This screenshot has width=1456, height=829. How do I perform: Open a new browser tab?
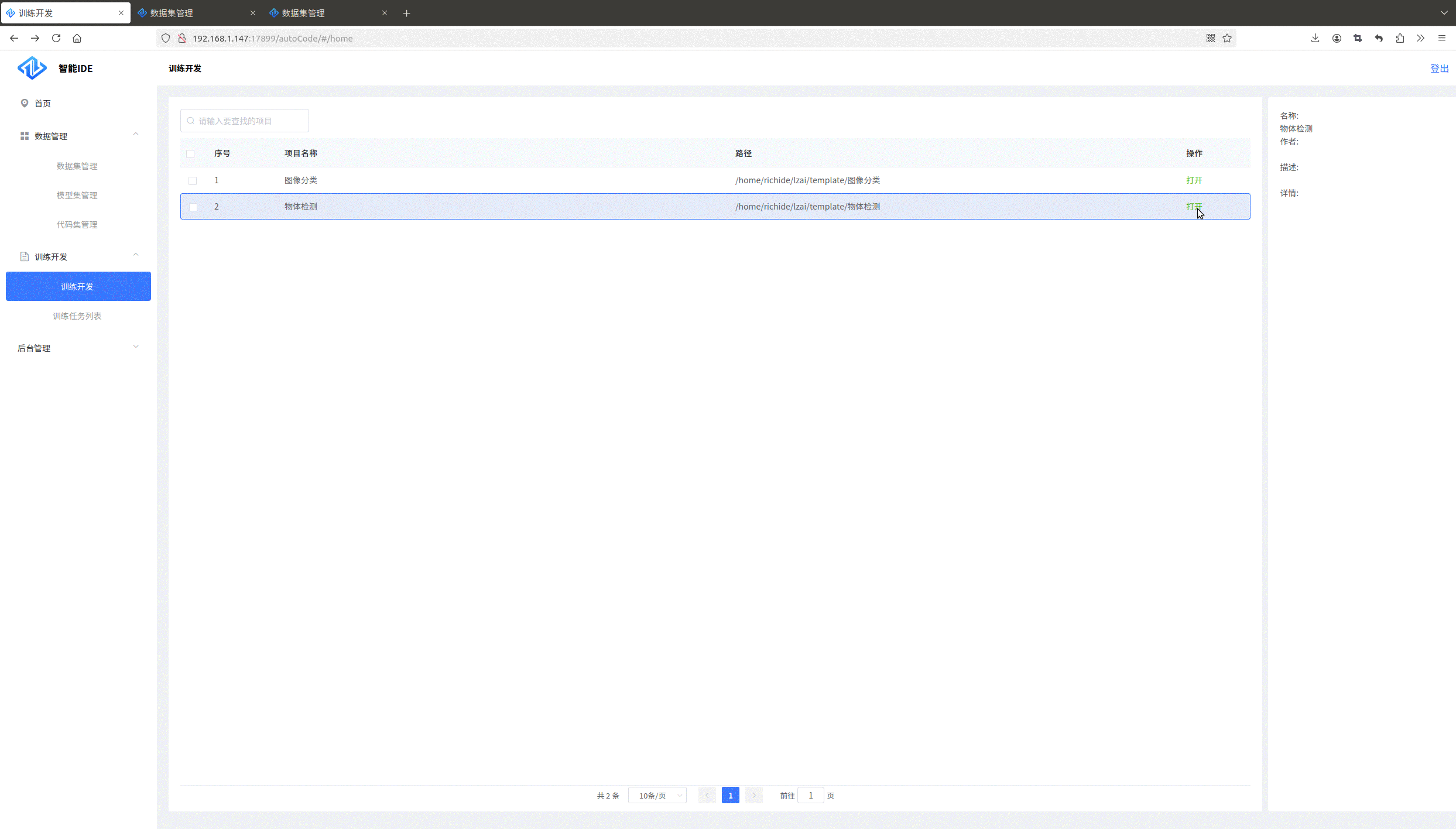click(x=407, y=13)
